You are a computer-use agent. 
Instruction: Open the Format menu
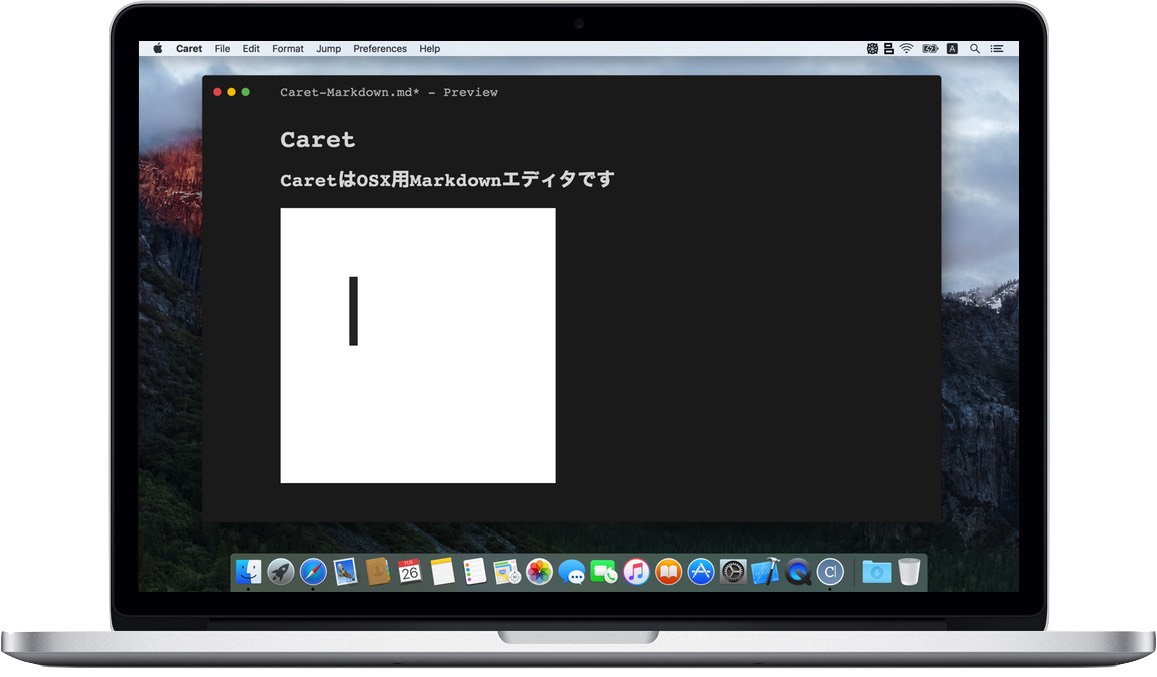[x=288, y=49]
